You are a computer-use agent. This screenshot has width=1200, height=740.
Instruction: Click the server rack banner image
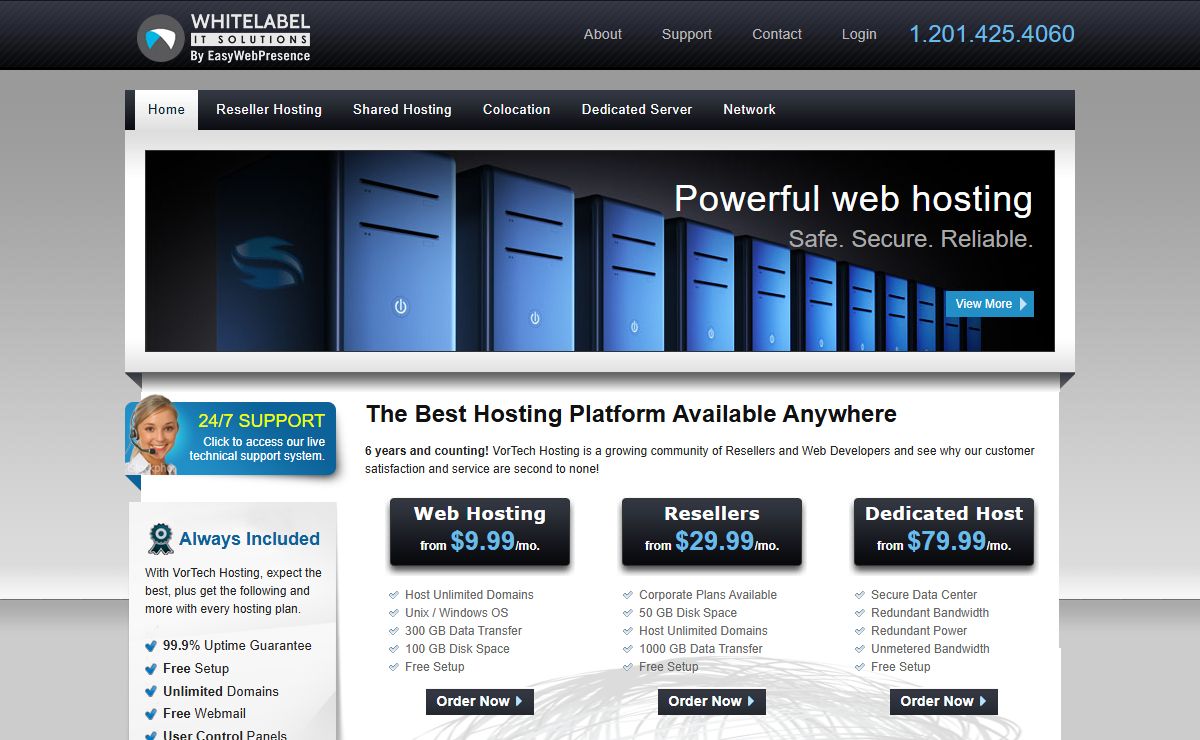600,251
